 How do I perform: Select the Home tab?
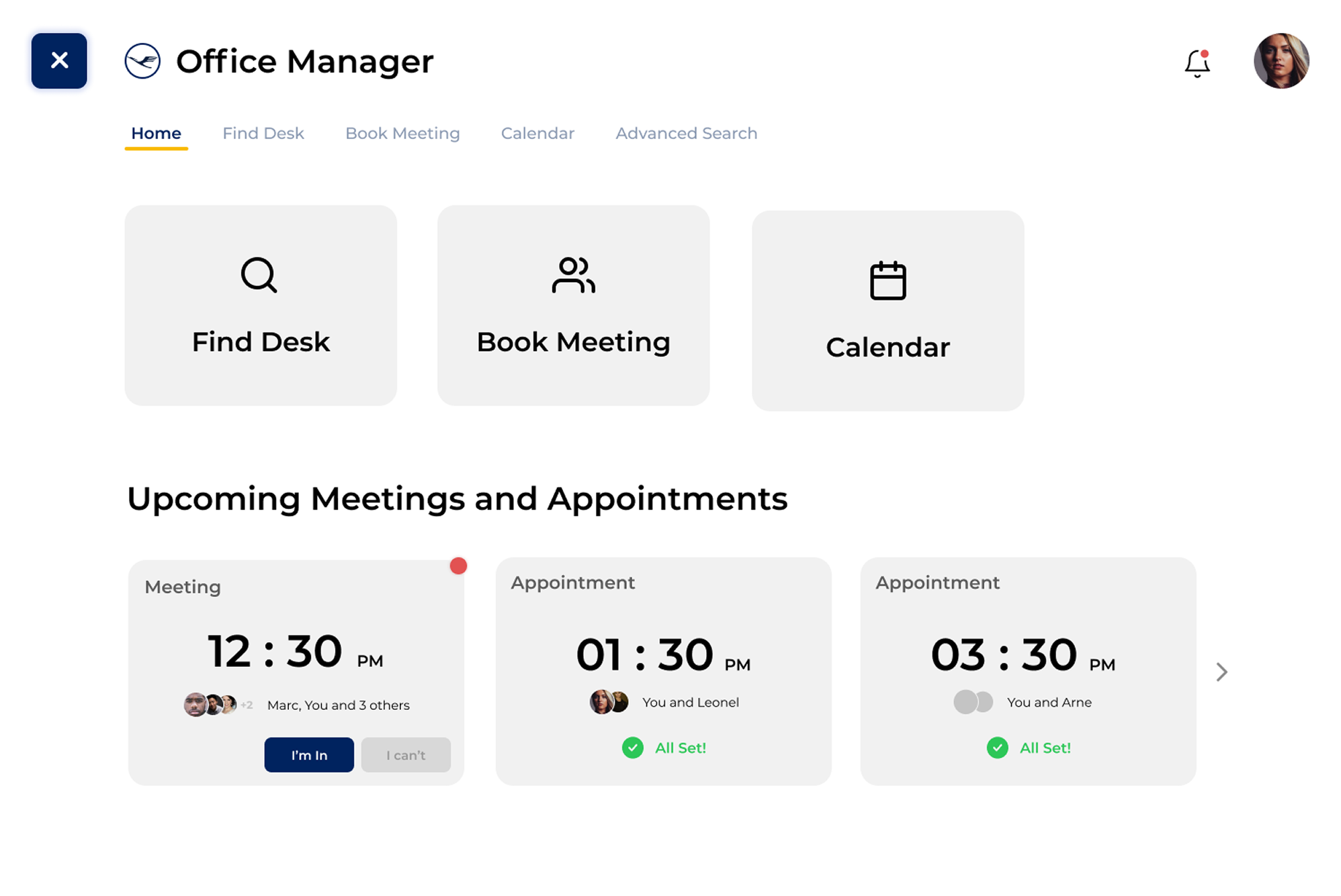point(156,133)
